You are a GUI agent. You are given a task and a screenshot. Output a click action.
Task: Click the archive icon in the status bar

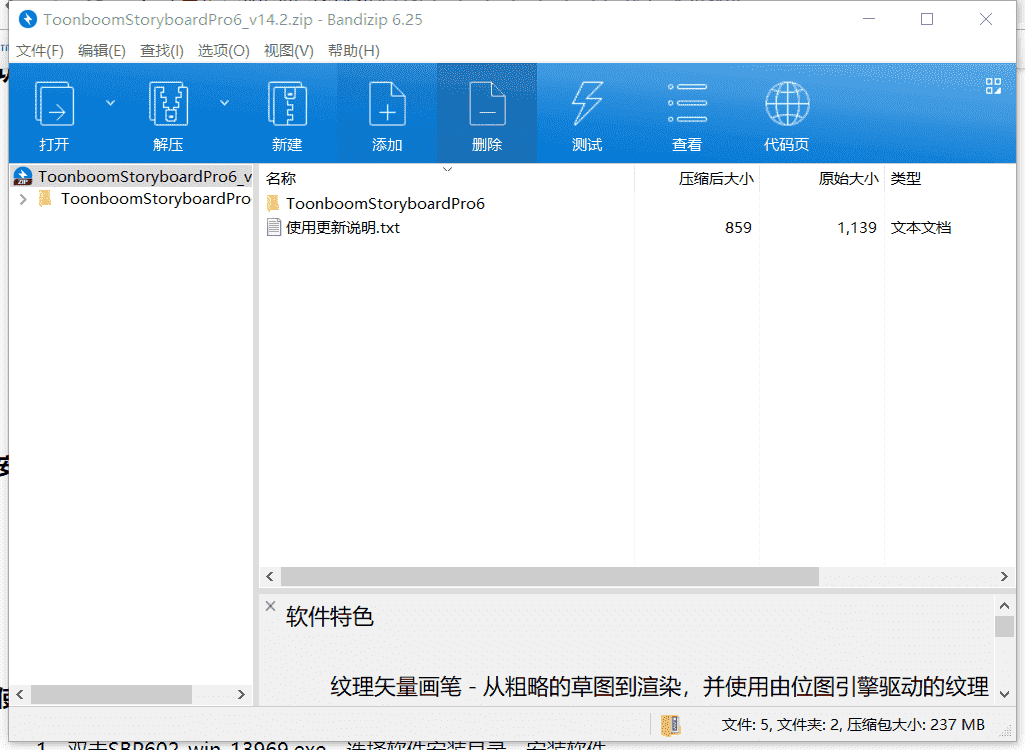coord(671,724)
